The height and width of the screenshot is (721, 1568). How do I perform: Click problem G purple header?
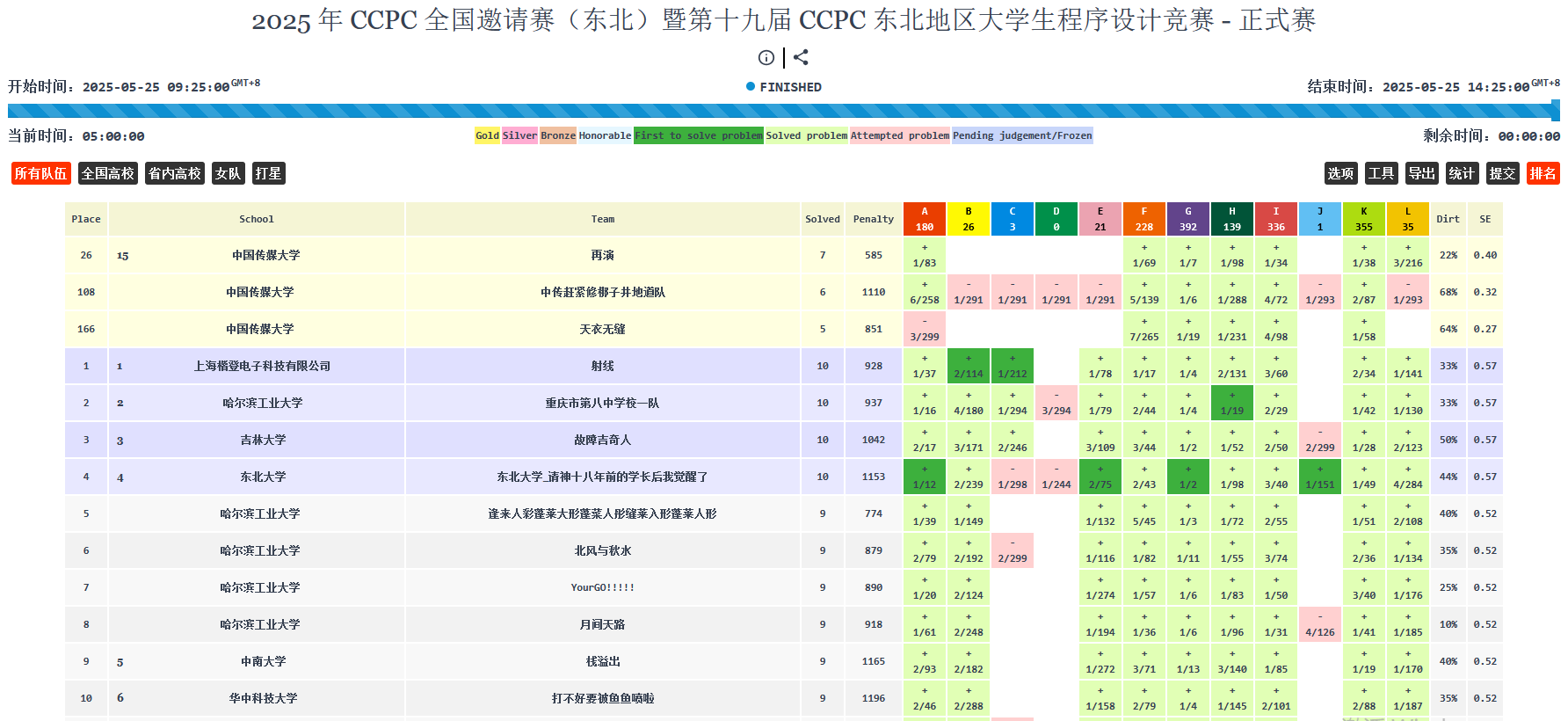click(1188, 219)
